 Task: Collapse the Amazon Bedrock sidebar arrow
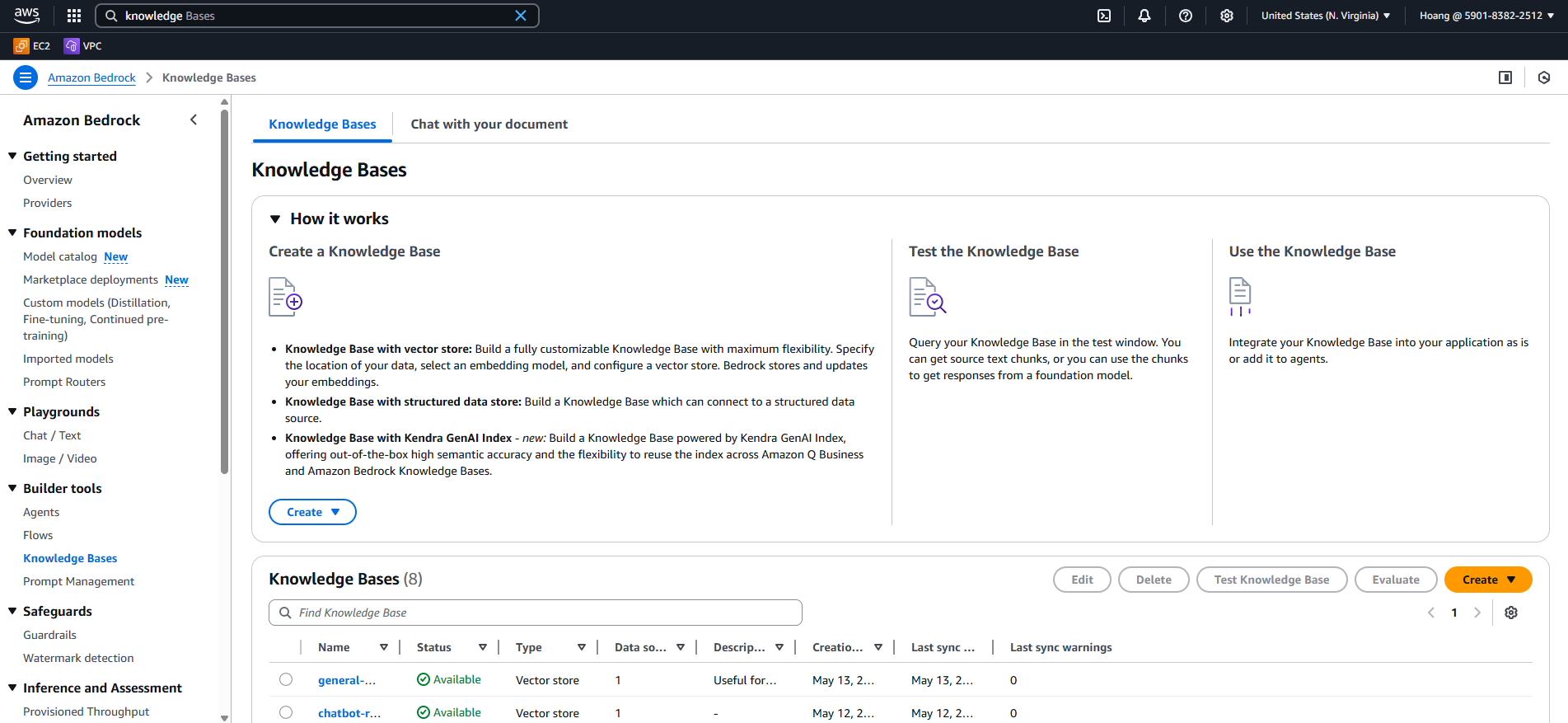pyautogui.click(x=194, y=120)
